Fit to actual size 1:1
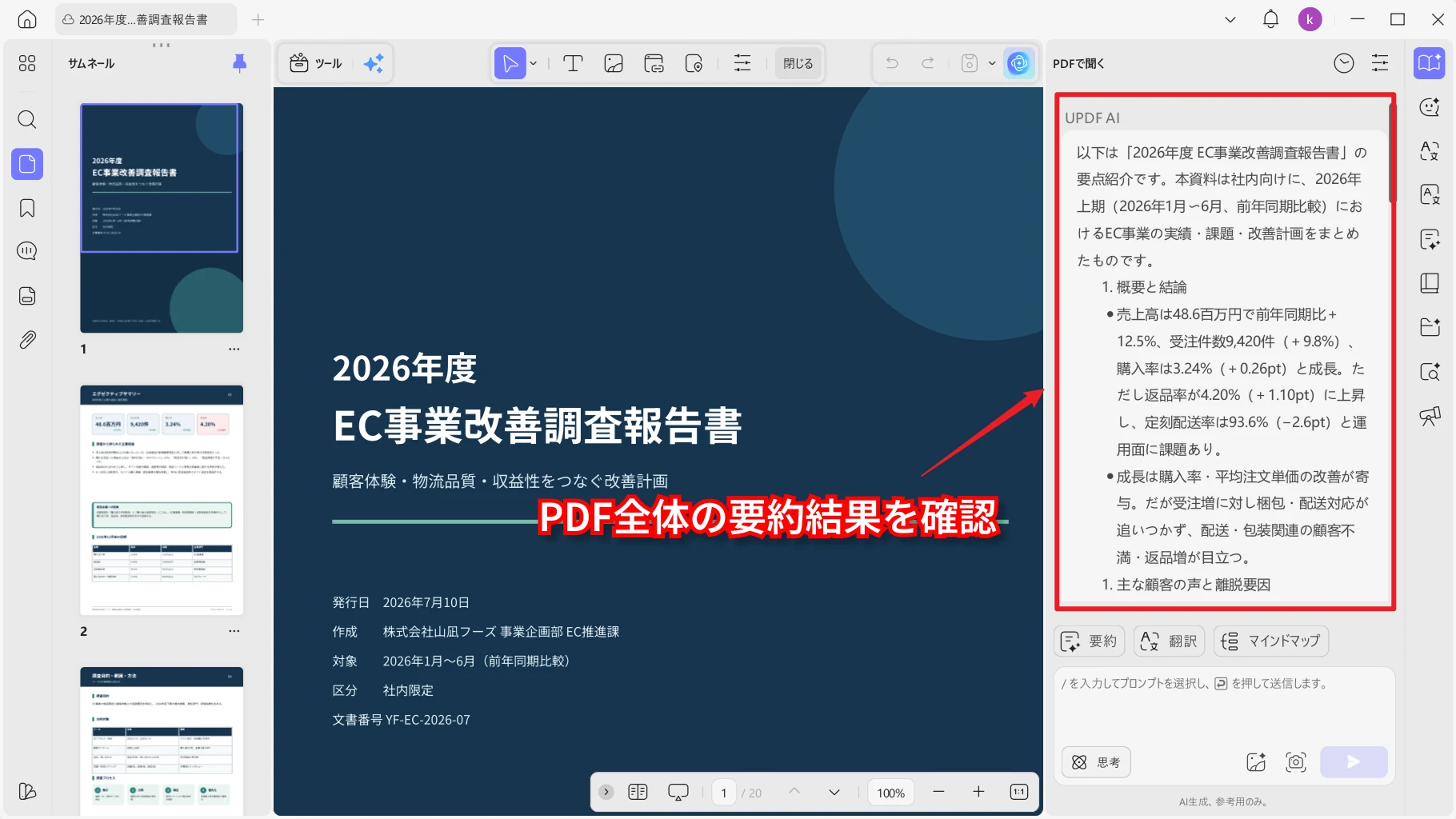1456x819 pixels. [1018, 792]
